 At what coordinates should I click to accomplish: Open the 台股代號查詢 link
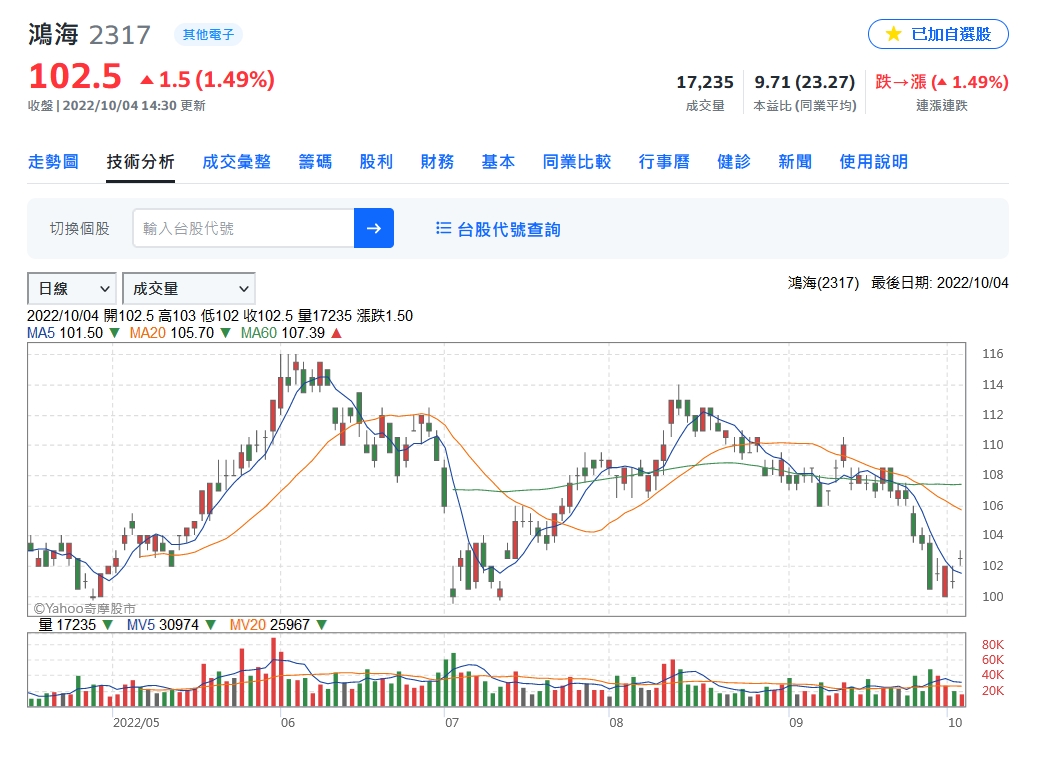pos(509,230)
